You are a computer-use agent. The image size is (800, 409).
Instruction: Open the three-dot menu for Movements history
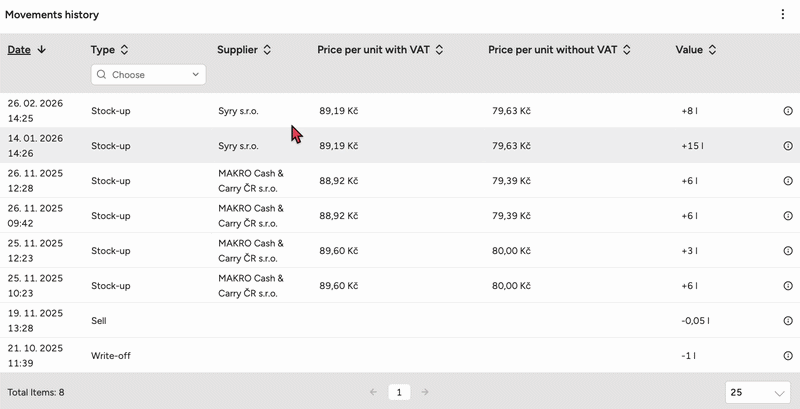coord(783,15)
